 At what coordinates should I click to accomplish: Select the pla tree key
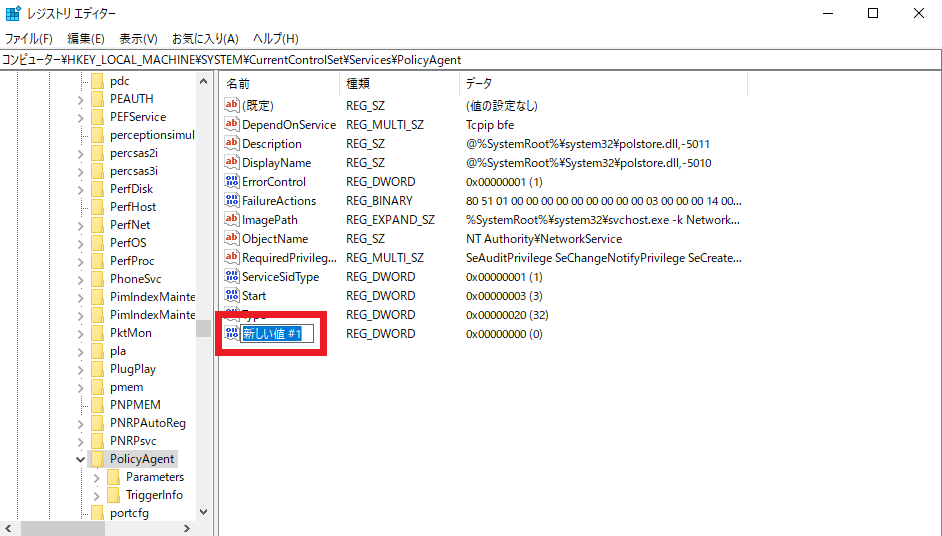(118, 351)
